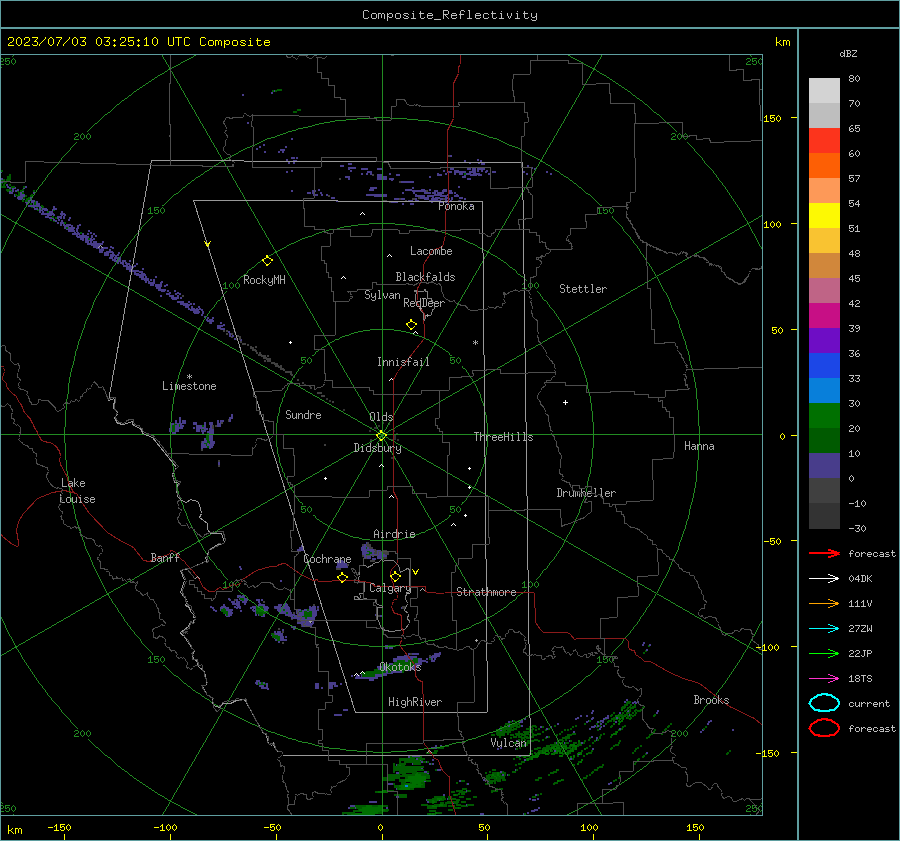This screenshot has height=841, width=900.
Task: Click the Brooks label
Action: coord(711,700)
